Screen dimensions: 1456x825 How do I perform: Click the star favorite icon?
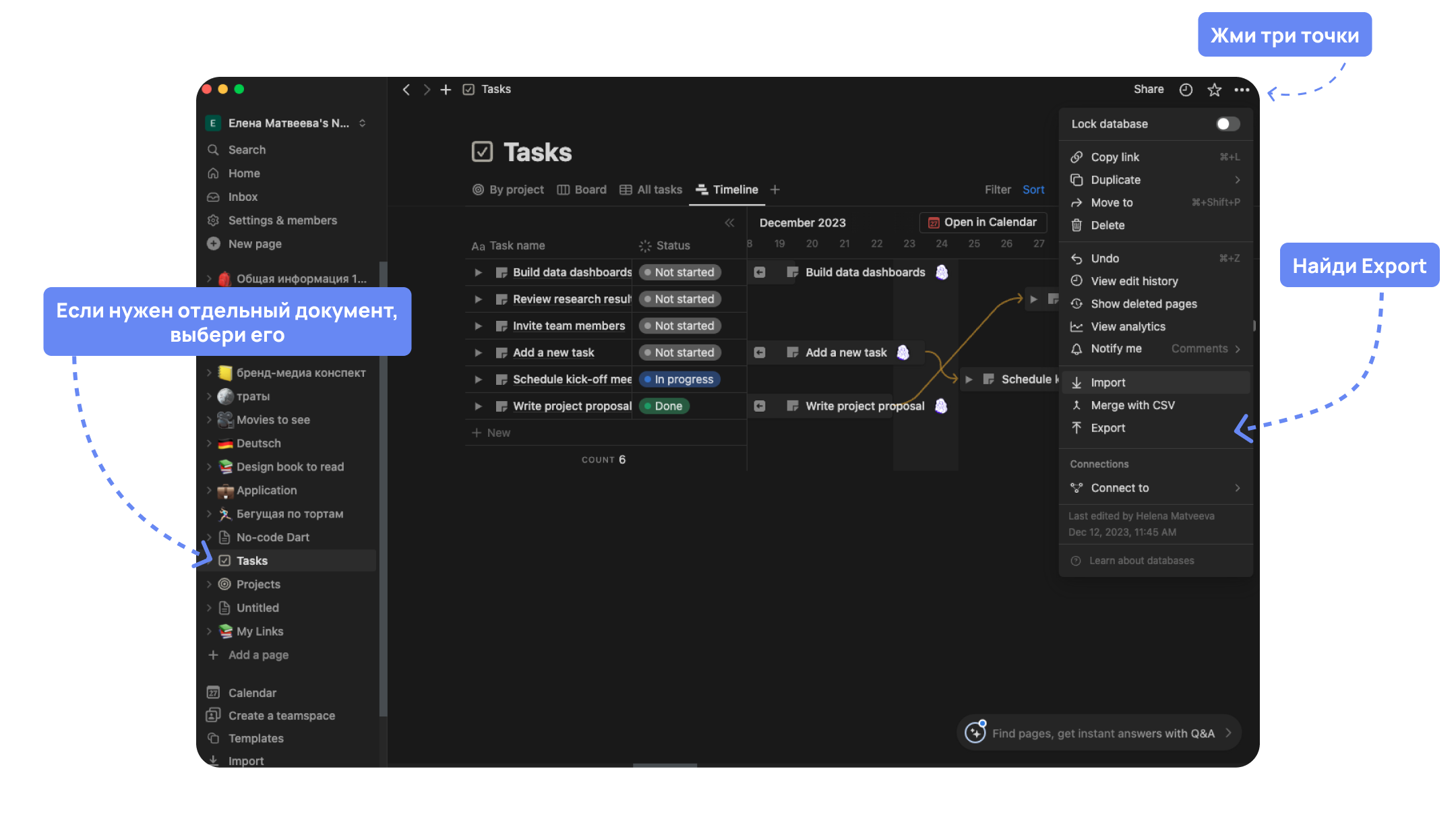point(1214,90)
